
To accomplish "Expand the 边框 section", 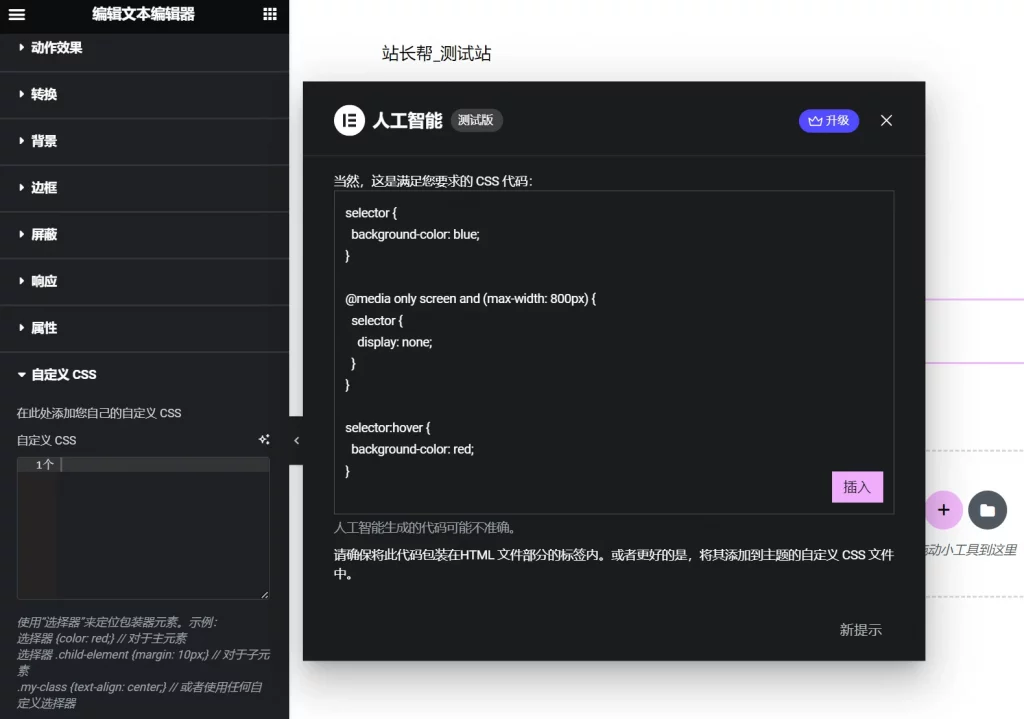I will pos(44,188).
